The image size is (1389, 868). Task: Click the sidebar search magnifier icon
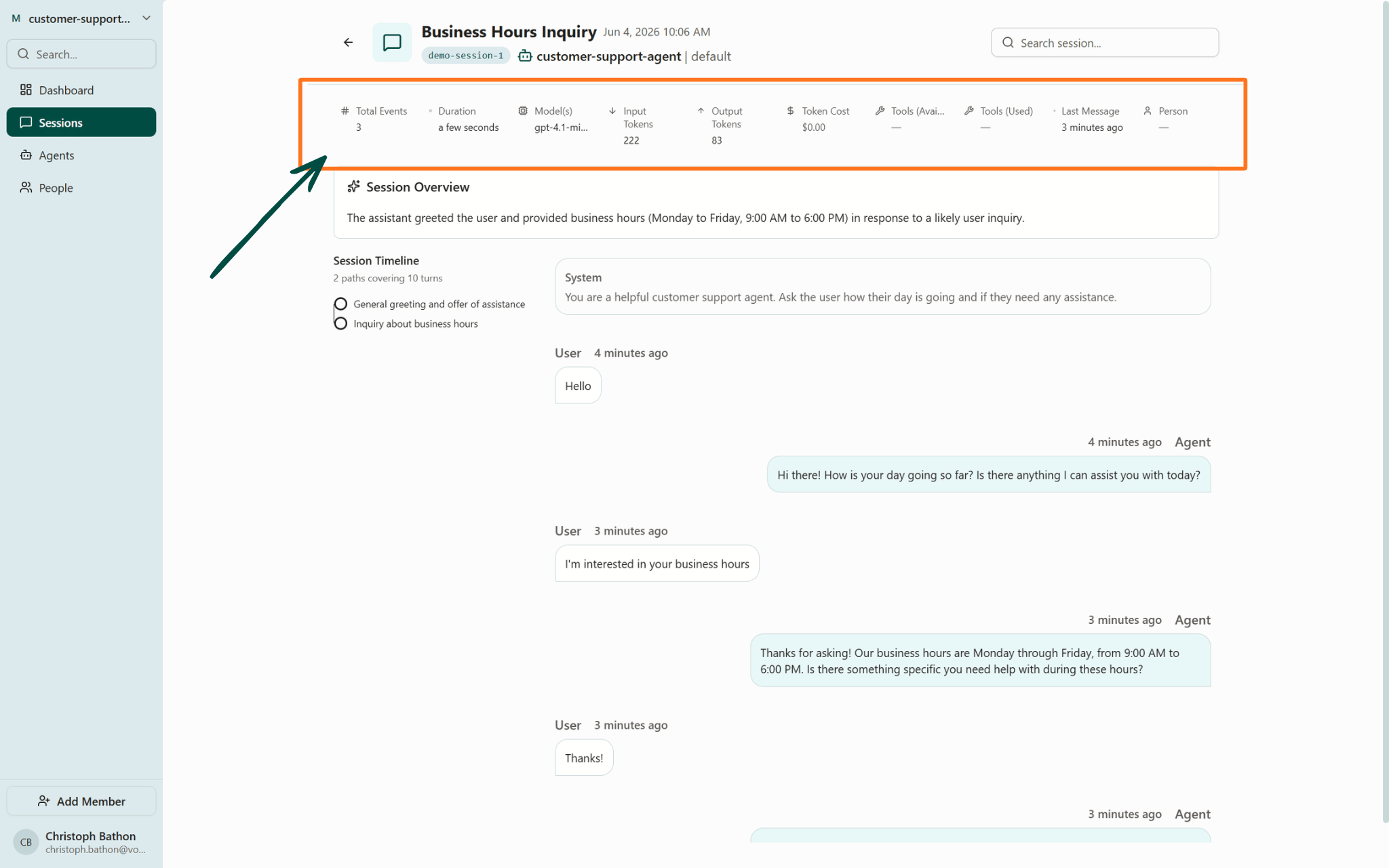24,54
